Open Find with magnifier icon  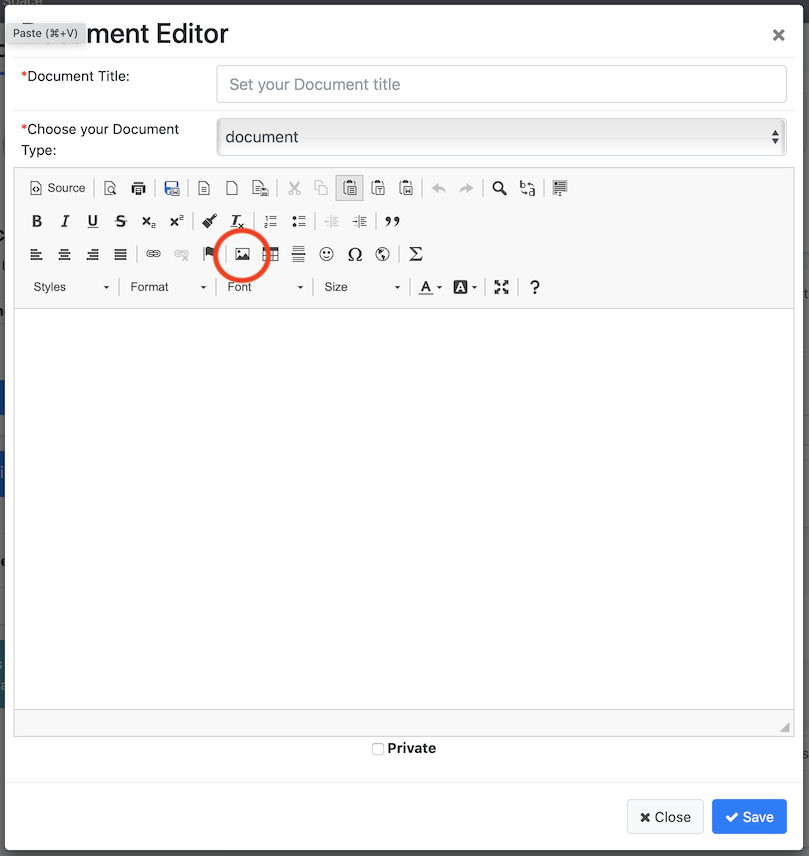pos(499,188)
